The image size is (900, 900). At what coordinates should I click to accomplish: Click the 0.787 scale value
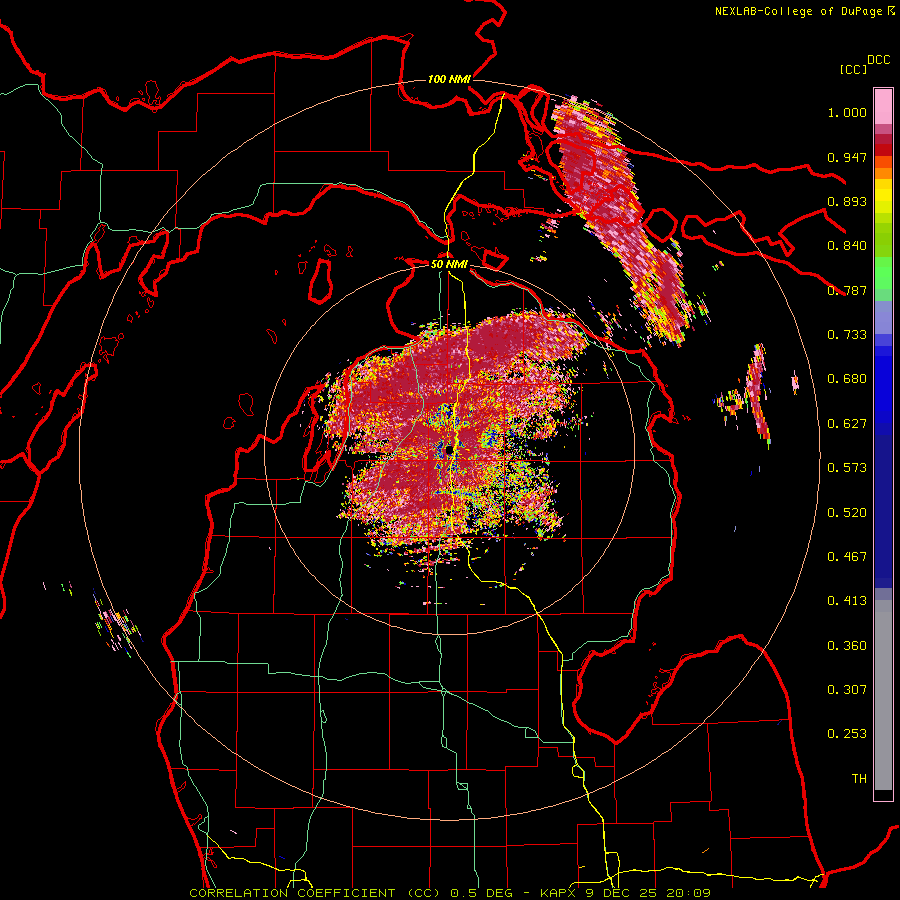click(847, 290)
